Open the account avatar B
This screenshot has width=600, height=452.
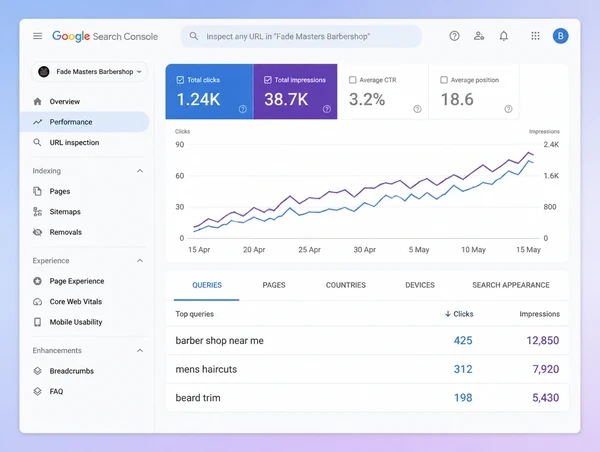tap(560, 36)
